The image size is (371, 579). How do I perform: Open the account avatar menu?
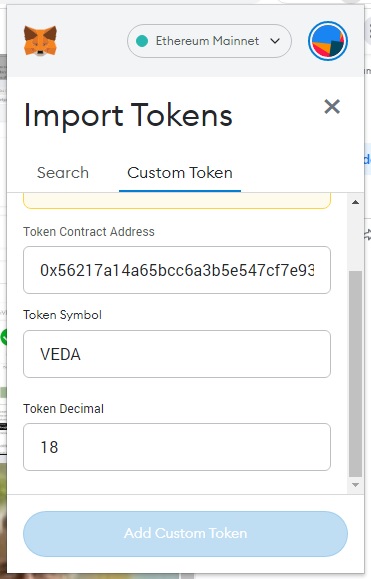[x=328, y=41]
